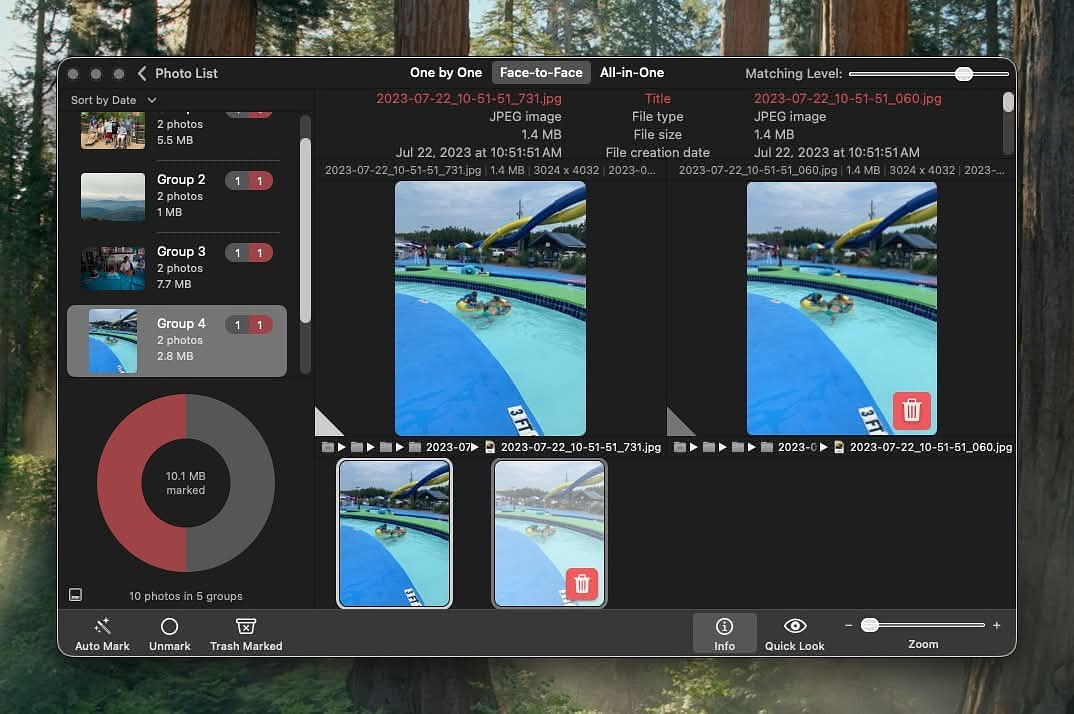This screenshot has width=1074, height=714.
Task: Click zoom plus icon
Action: pos(996,626)
